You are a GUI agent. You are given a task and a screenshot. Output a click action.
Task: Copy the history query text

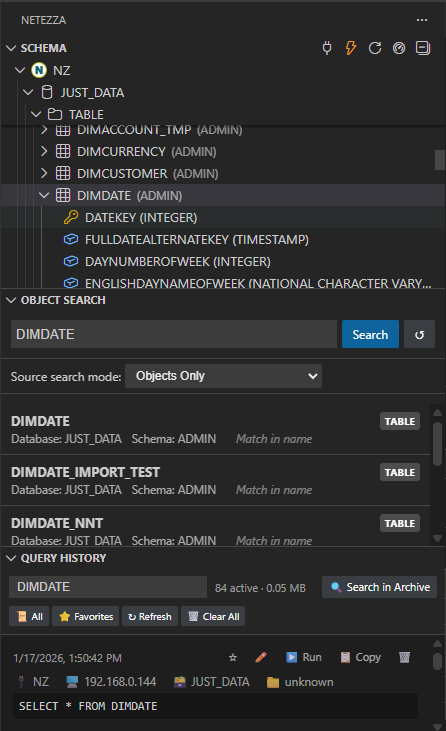361,657
